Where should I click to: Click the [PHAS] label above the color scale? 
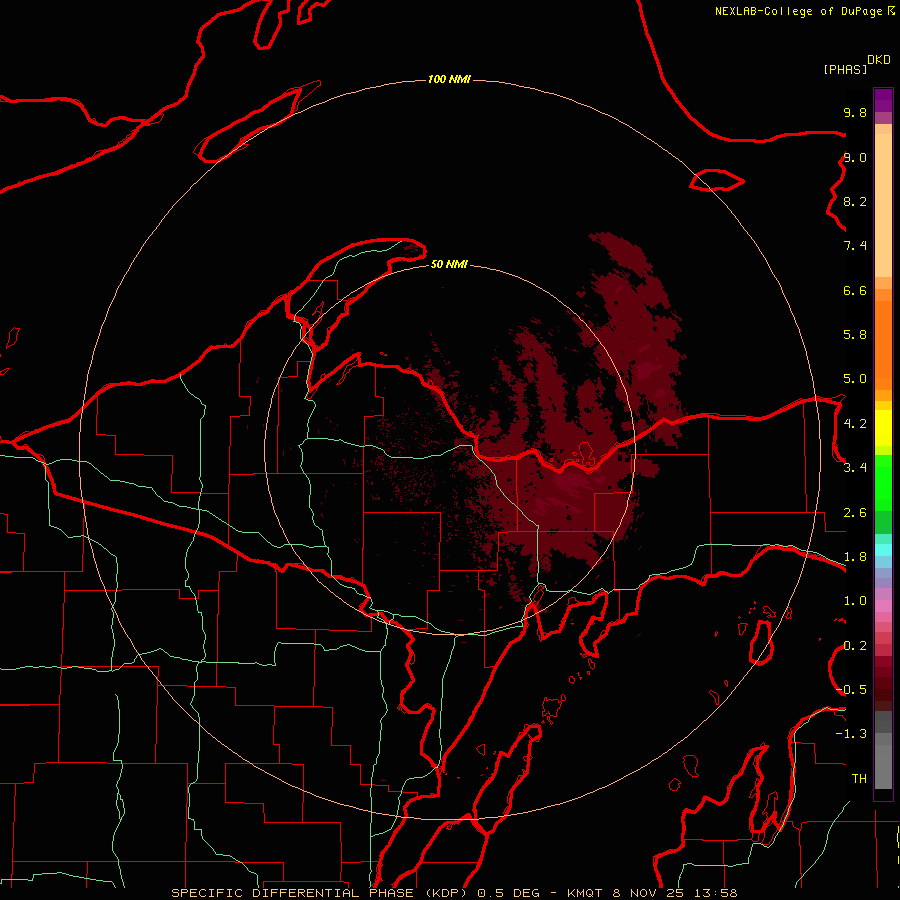(x=845, y=69)
